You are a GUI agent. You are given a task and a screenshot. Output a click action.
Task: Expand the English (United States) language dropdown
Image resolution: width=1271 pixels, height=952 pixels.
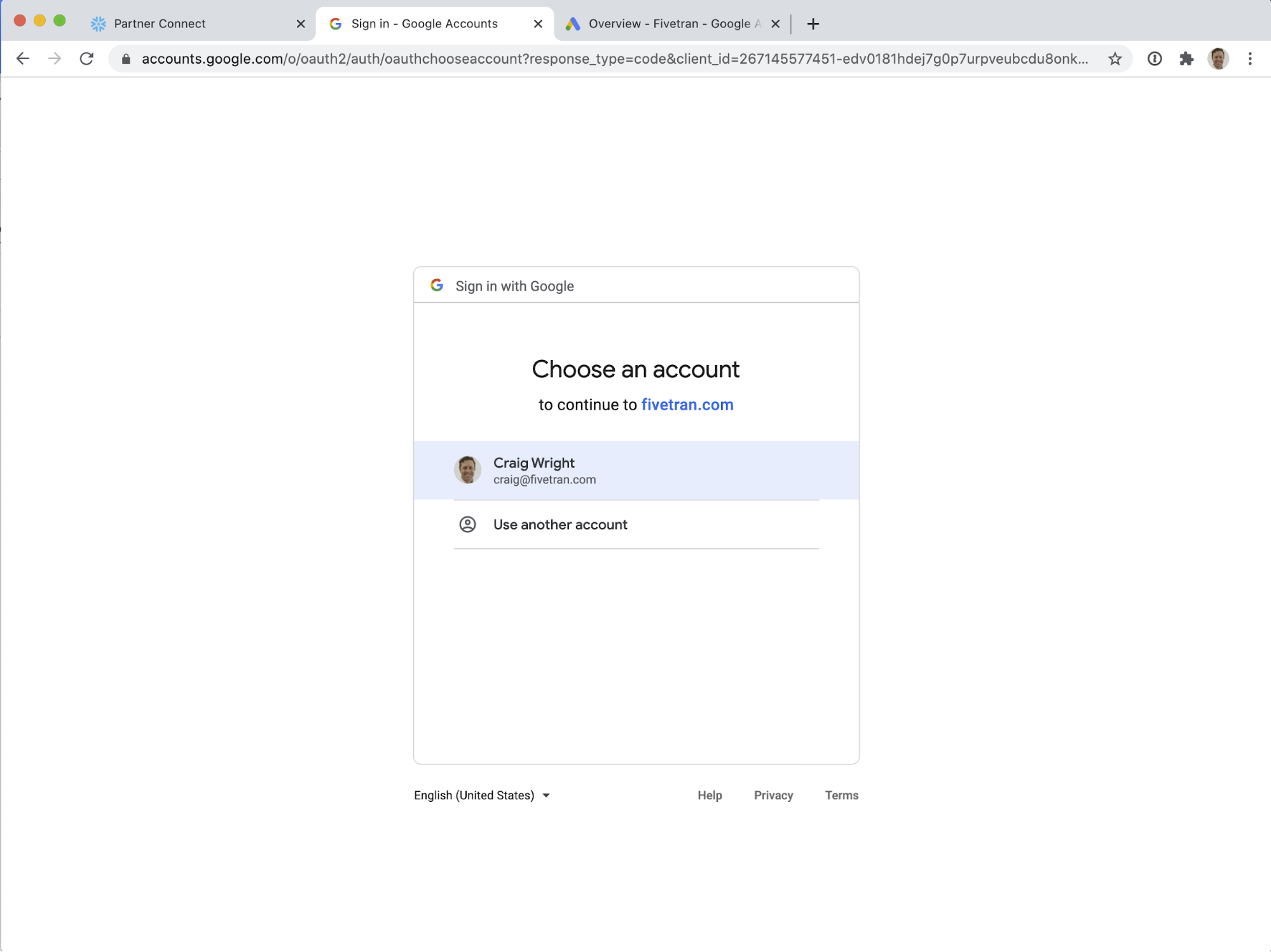(x=482, y=795)
